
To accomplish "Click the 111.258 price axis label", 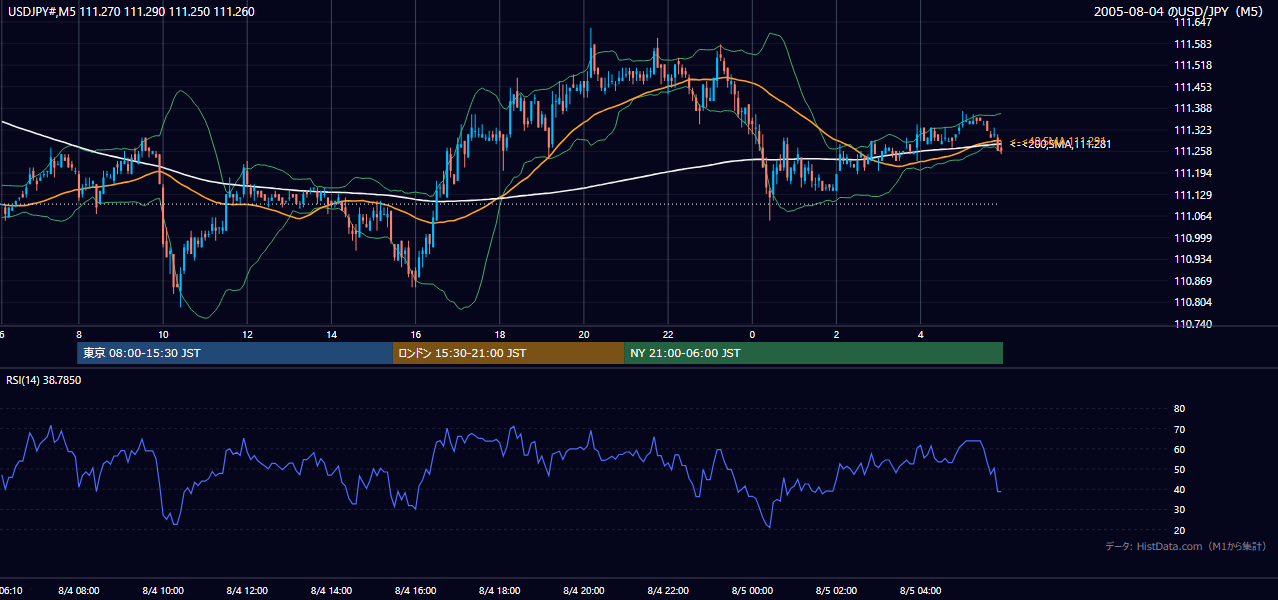I will (1192, 151).
